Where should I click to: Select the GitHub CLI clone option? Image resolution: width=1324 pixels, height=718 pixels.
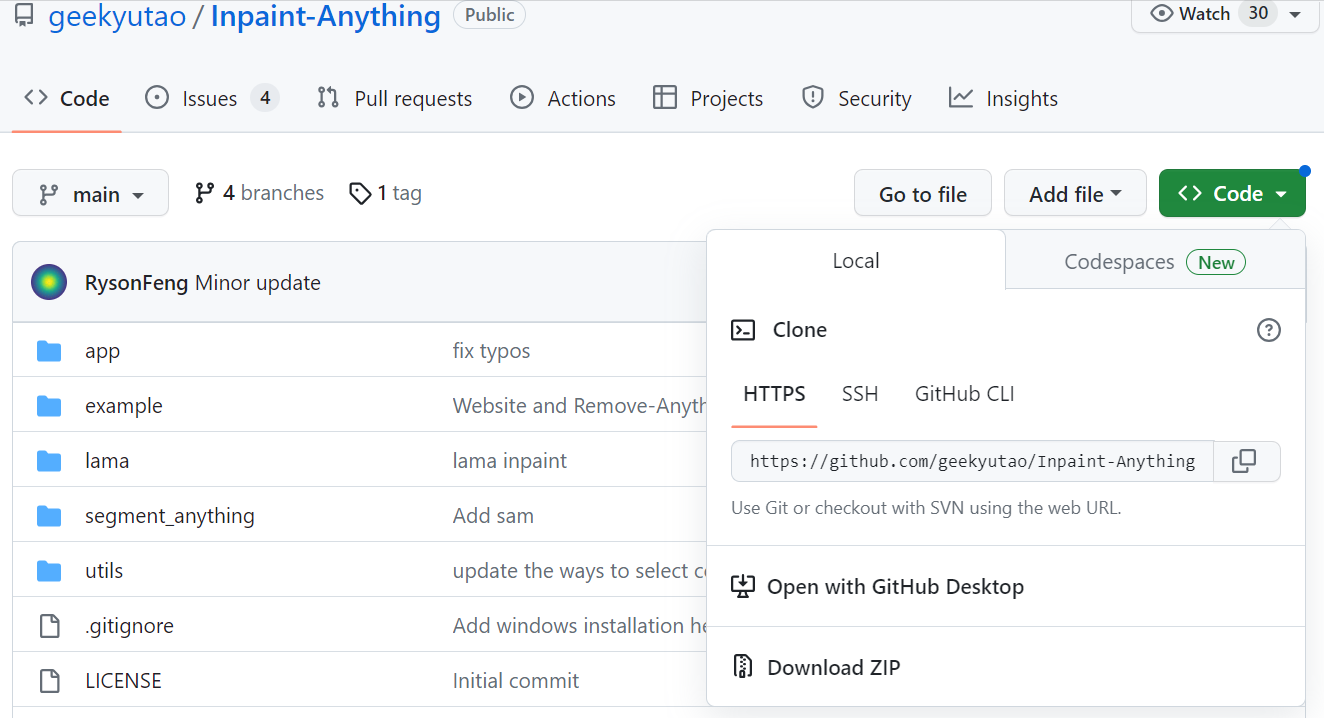(965, 394)
